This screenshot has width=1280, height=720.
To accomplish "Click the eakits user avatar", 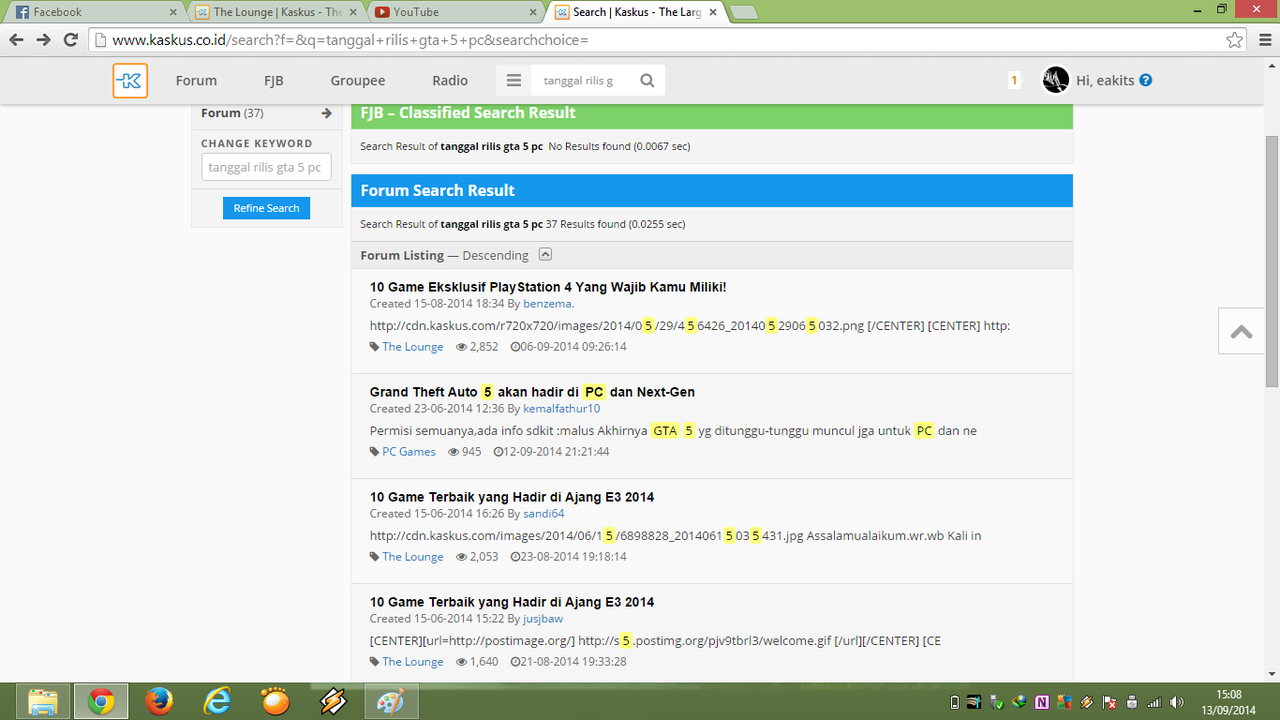I will coord(1056,80).
